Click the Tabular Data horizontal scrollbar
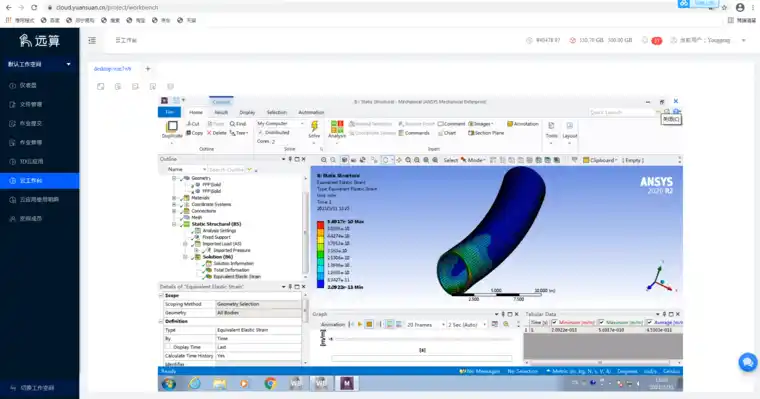Viewport: 760px width, 399px height. 600,363
